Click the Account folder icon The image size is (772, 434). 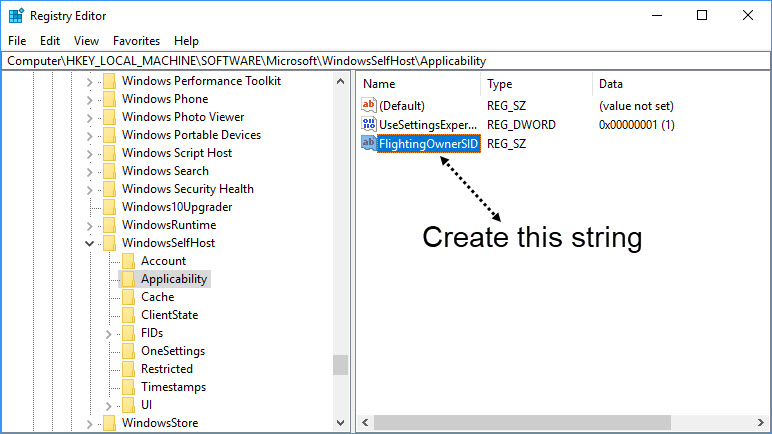tap(129, 261)
